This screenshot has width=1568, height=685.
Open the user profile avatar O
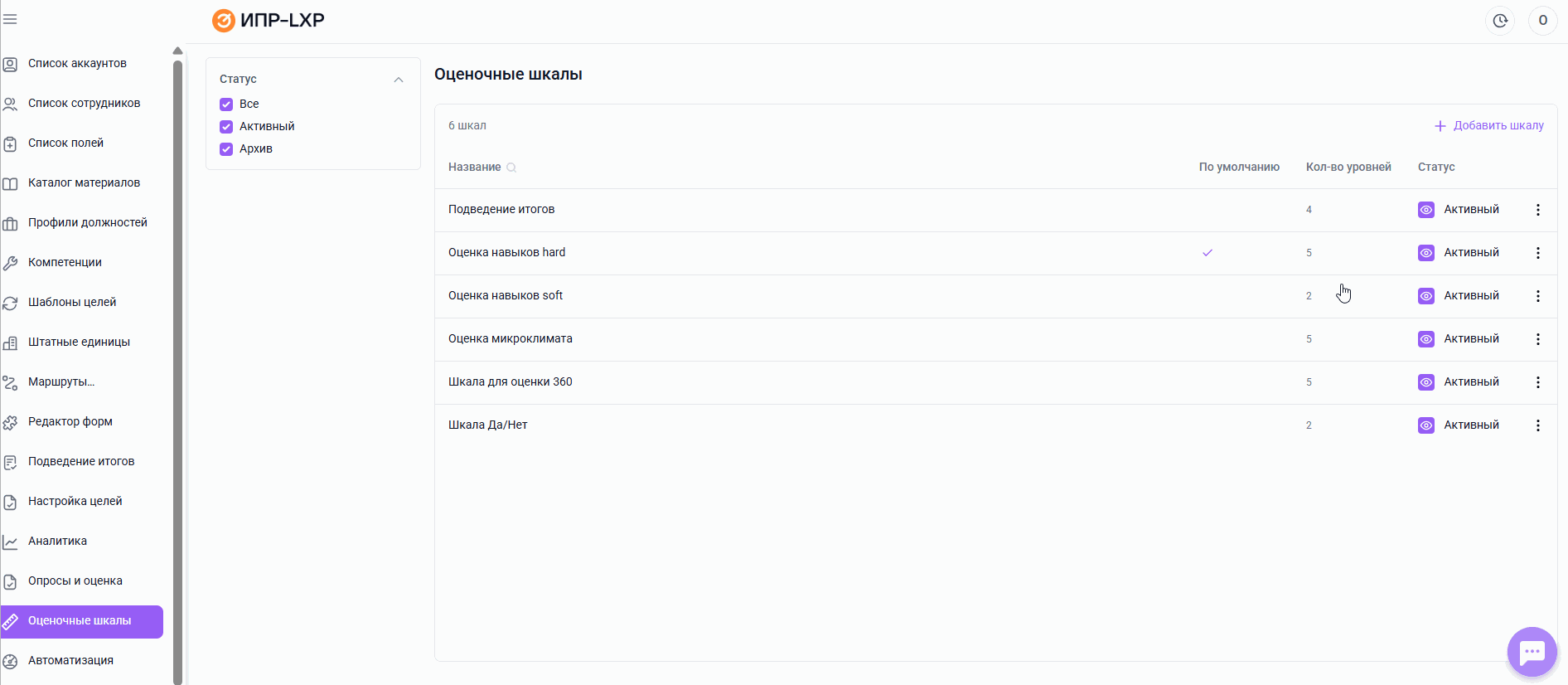pyautogui.click(x=1542, y=21)
